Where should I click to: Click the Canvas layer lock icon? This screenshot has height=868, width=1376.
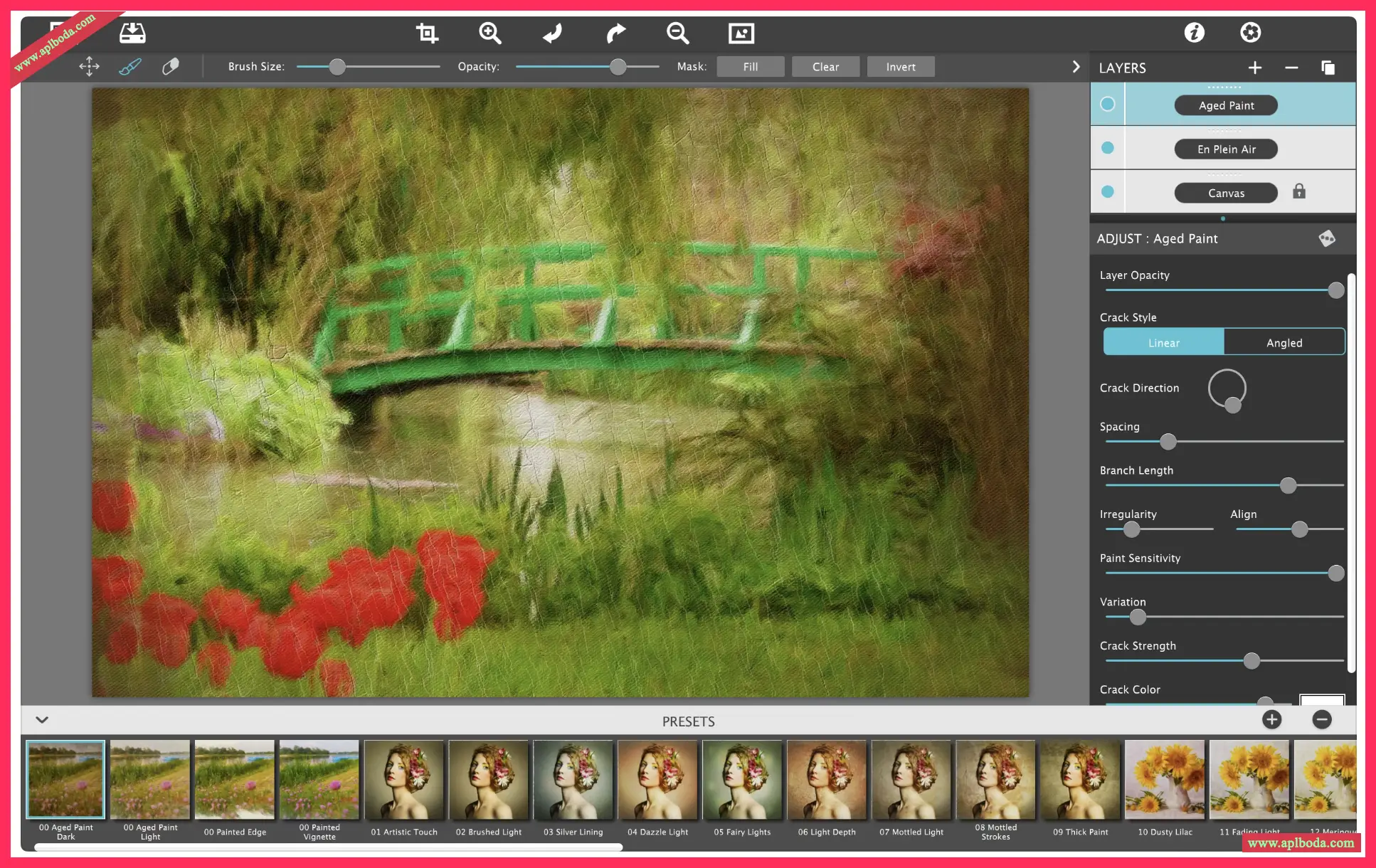[1299, 191]
